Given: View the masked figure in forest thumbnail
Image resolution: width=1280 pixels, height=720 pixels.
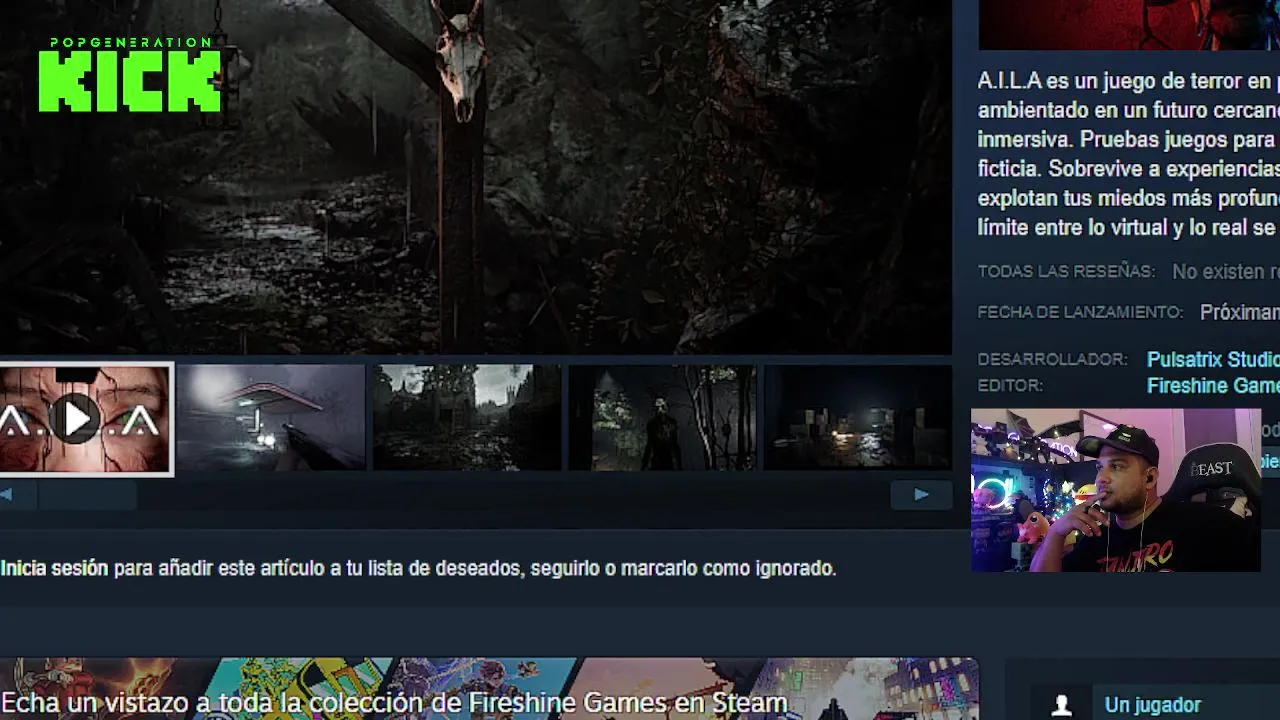Looking at the screenshot, I should (662, 417).
